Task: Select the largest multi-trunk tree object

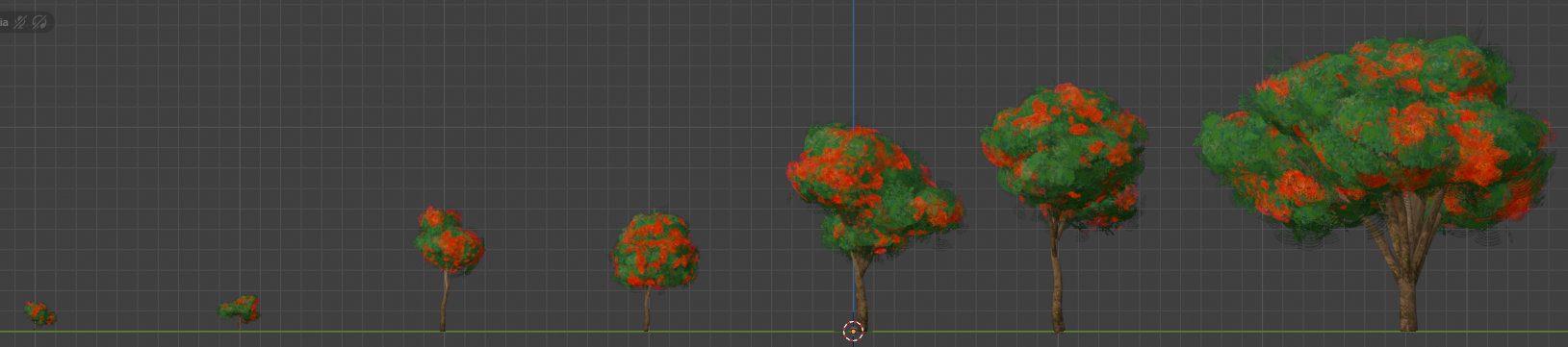Action: pyautogui.click(x=1376, y=183)
